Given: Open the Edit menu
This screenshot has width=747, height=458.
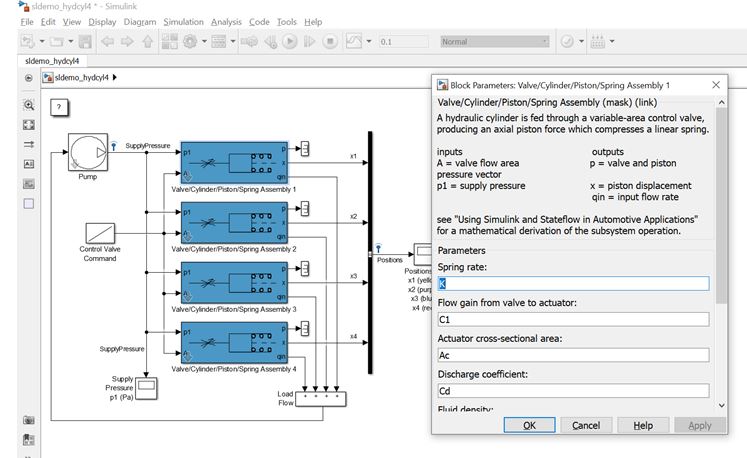Looking at the screenshot, I should click(x=48, y=22).
